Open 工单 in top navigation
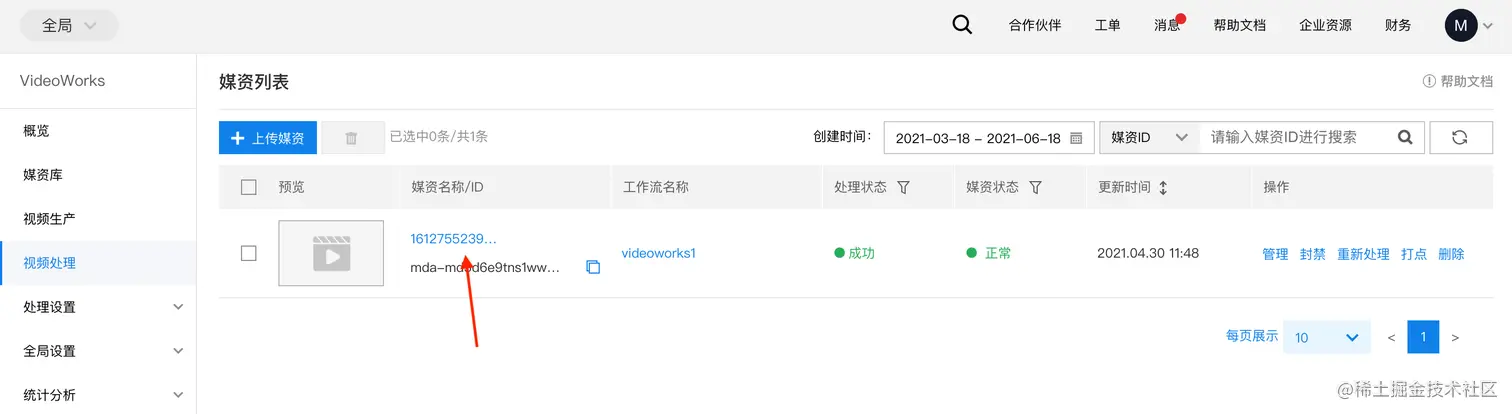The image size is (1512, 414). 1108,26
